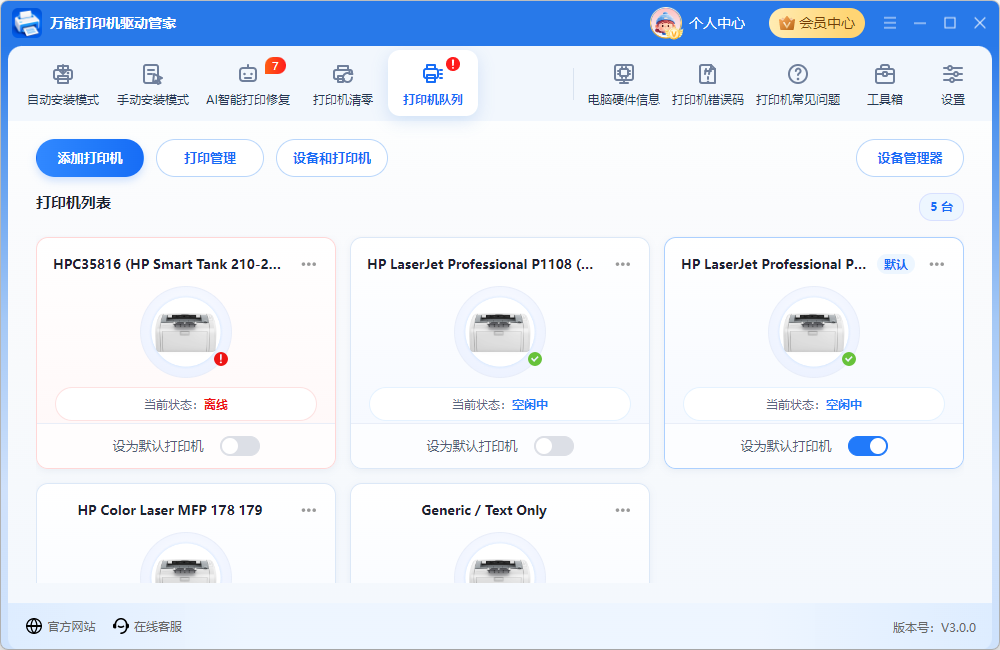1000x650 pixels.
Task: Open 在线客服 online support
Action: pyautogui.click(x=147, y=626)
